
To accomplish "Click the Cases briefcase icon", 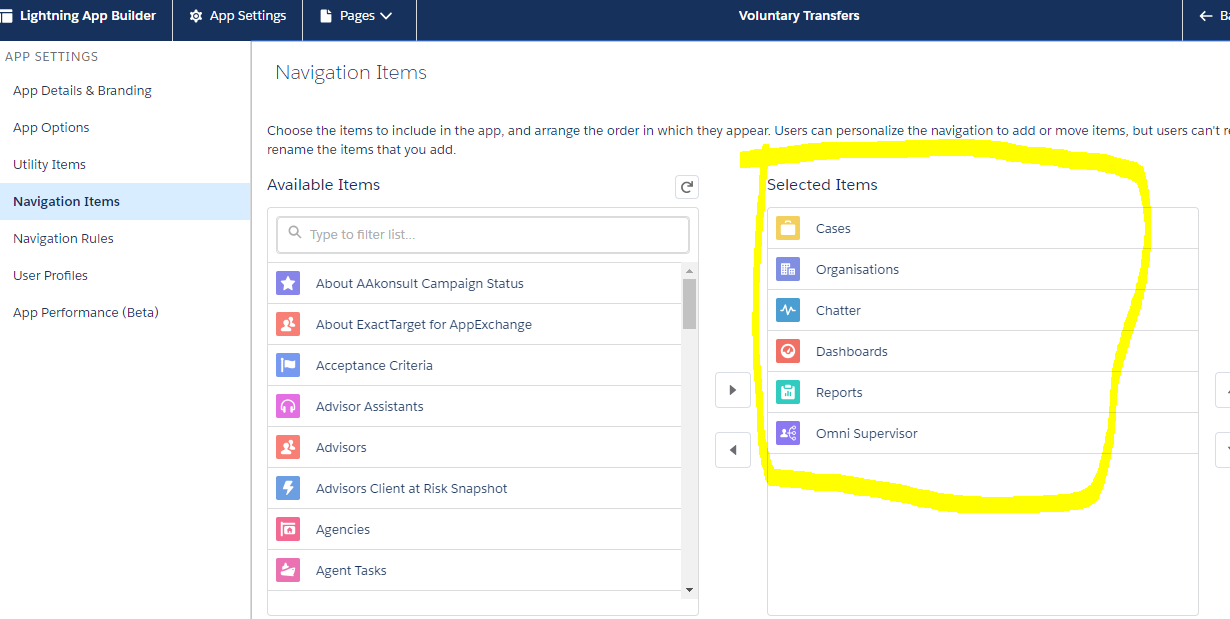I will coord(788,228).
